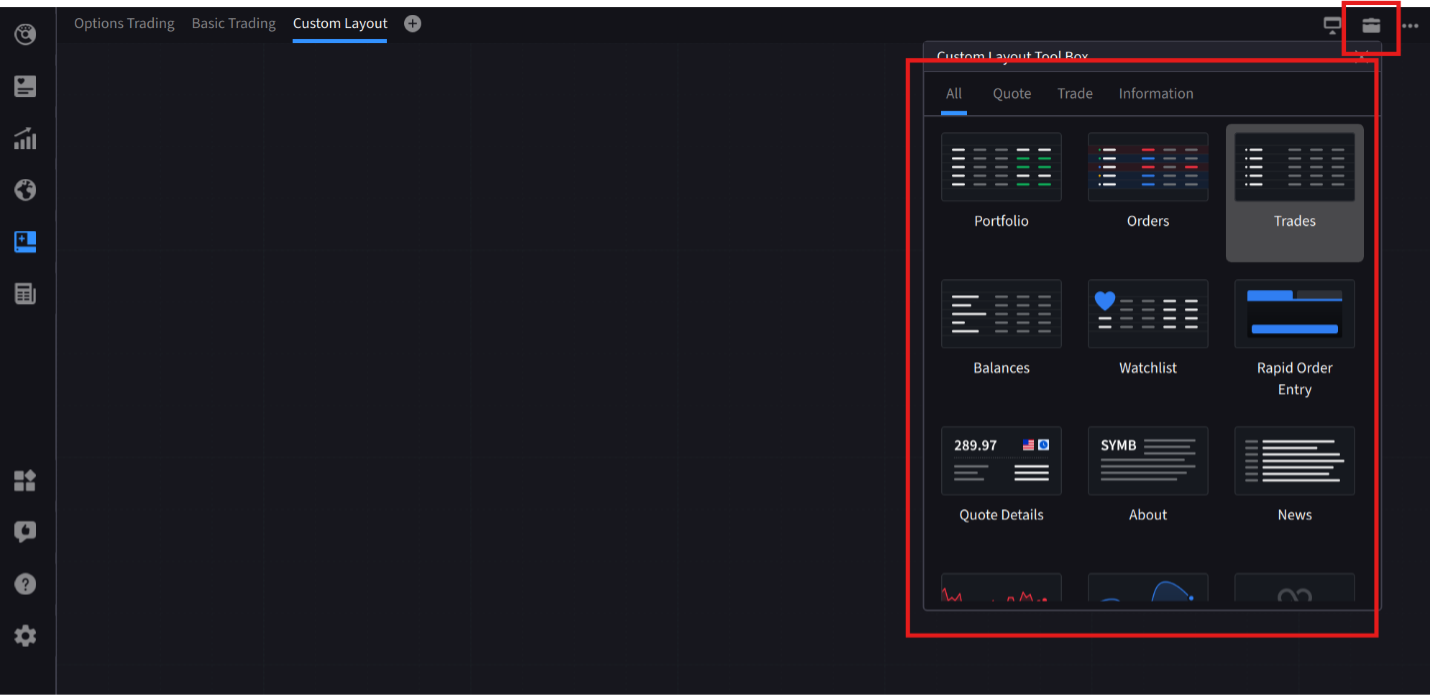Click the plus button to add a layout
Image resolution: width=1430 pixels, height=699 pixels.
click(x=412, y=23)
